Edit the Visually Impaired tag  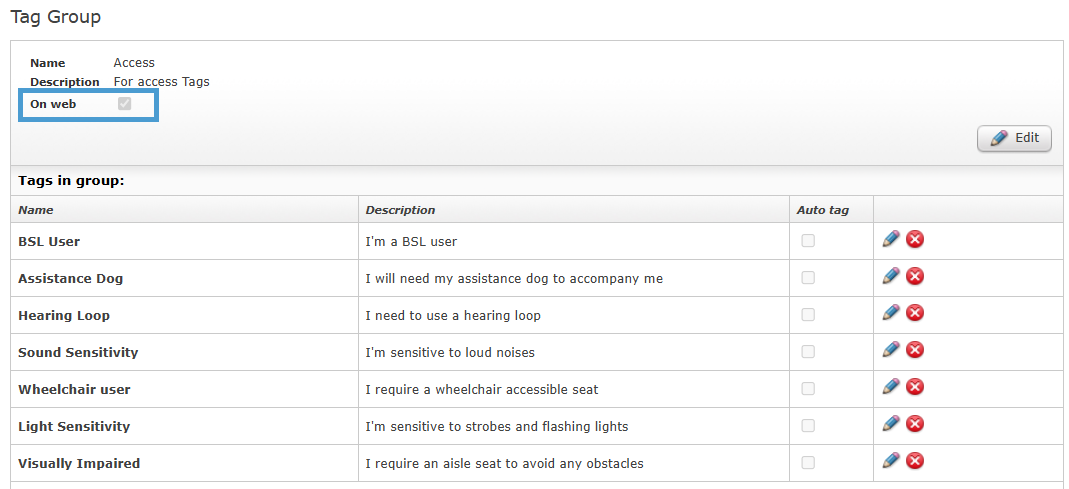coord(891,461)
